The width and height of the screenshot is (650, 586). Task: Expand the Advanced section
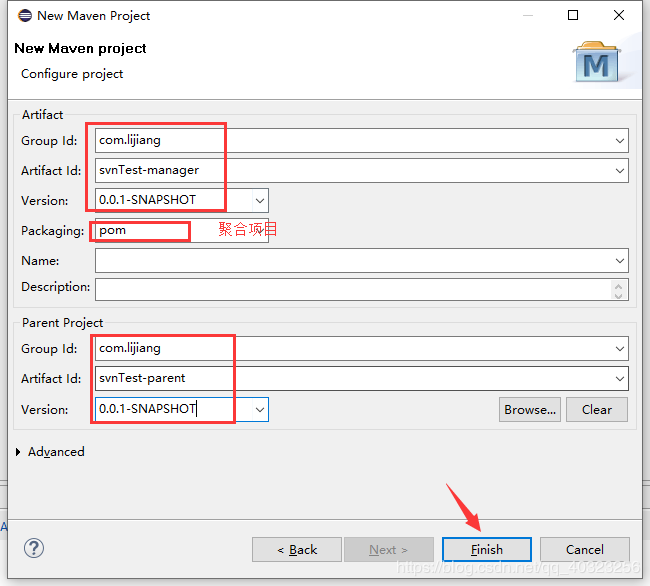tap(19, 452)
